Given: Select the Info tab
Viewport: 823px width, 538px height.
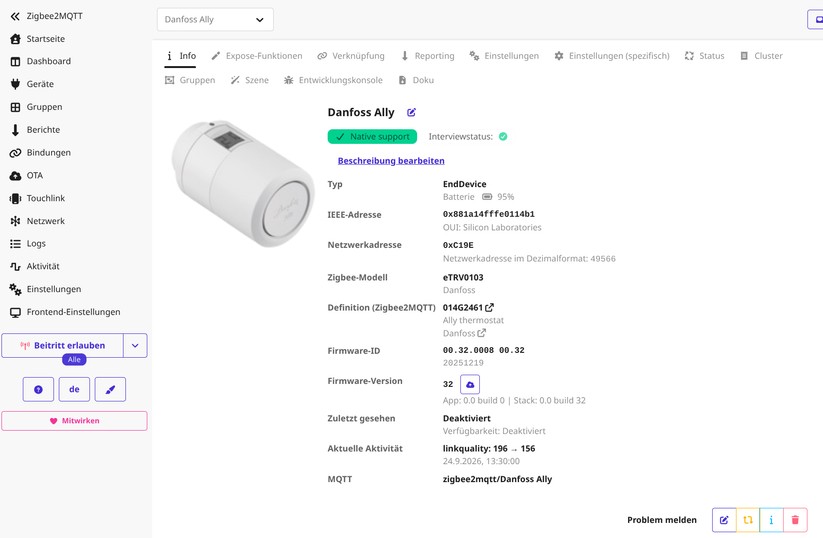Looking at the screenshot, I should [181, 56].
